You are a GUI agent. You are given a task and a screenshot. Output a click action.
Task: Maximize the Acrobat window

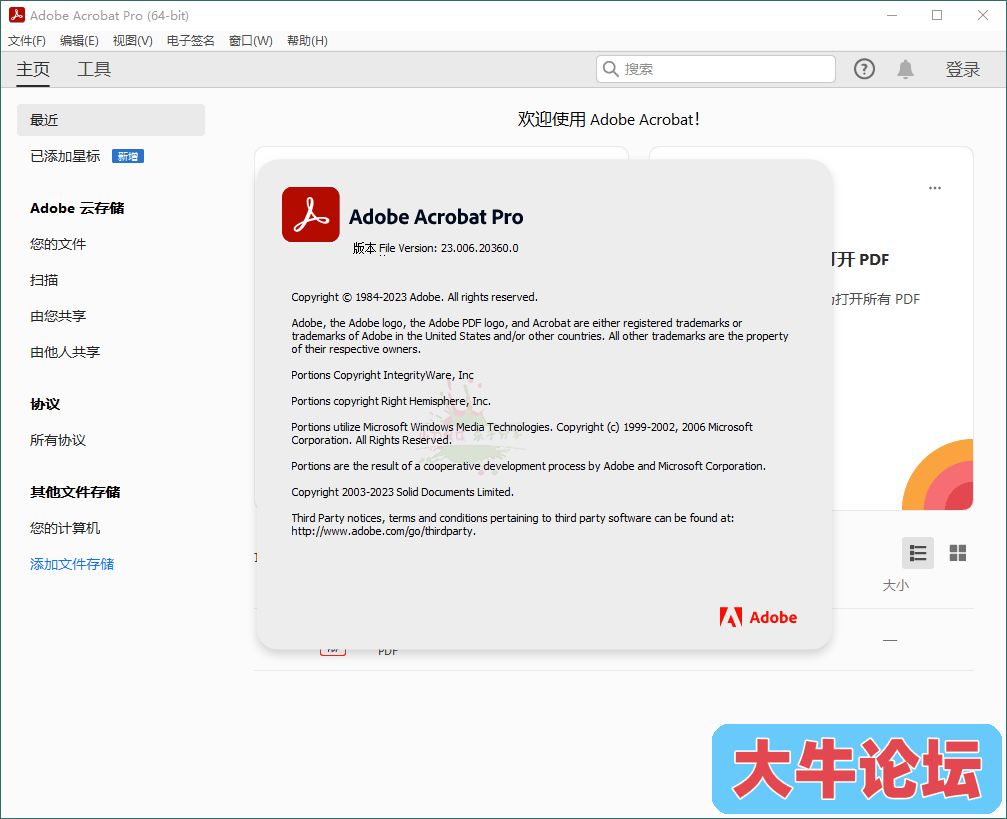pyautogui.click(x=937, y=15)
